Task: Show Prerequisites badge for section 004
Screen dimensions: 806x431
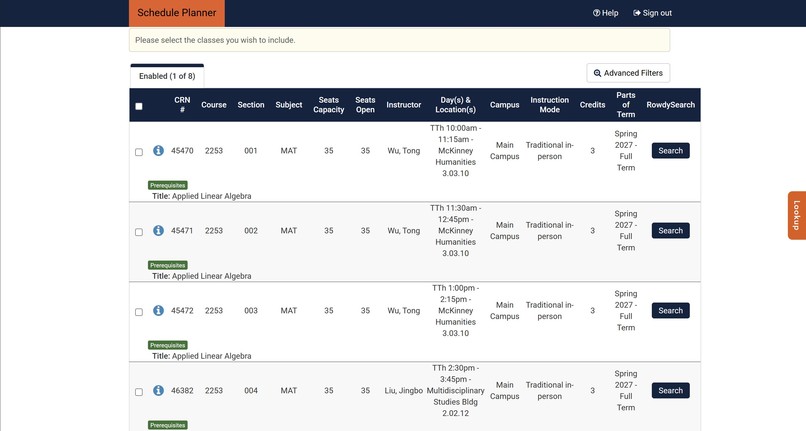Action: click(x=168, y=425)
